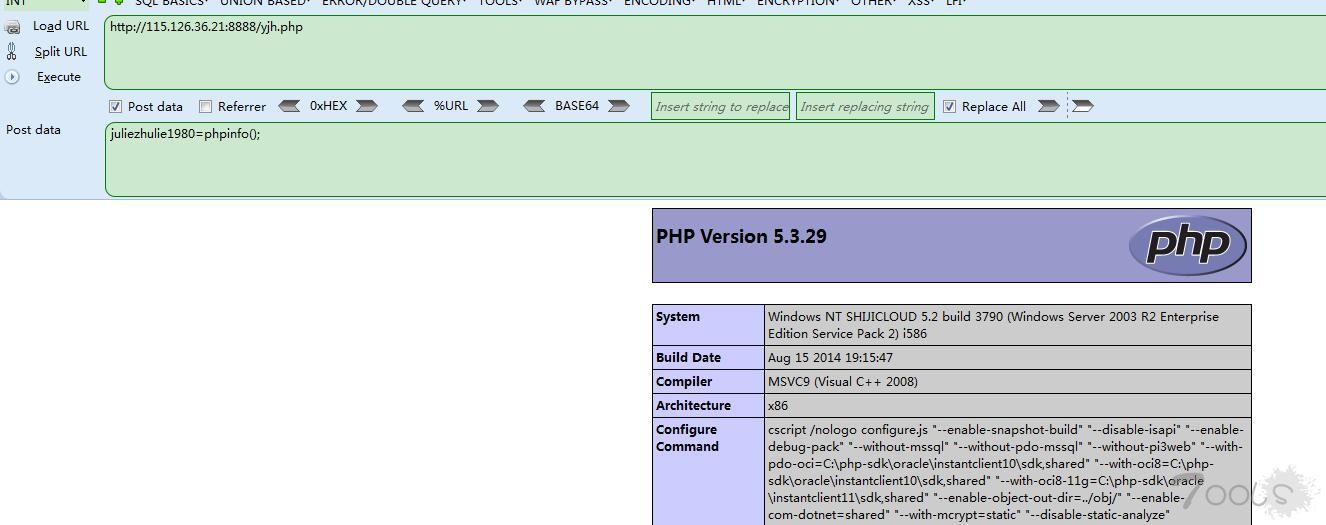Image resolution: width=1326 pixels, height=525 pixels.
Task: Focus the Post data textarea with phpinfo()
Action: [x=715, y=159]
